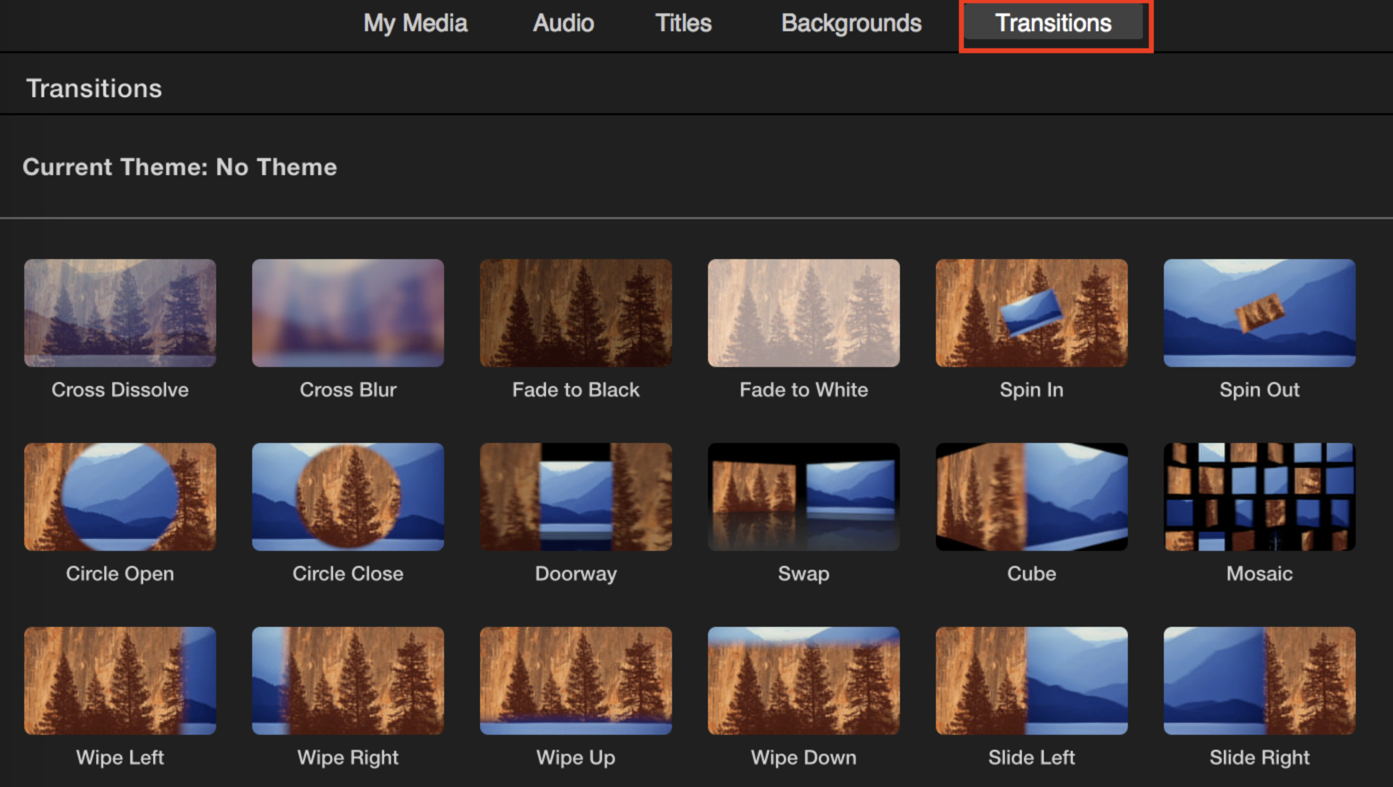Select the Circle Close transition thumbnail
The image size is (1393, 787).
click(x=348, y=497)
